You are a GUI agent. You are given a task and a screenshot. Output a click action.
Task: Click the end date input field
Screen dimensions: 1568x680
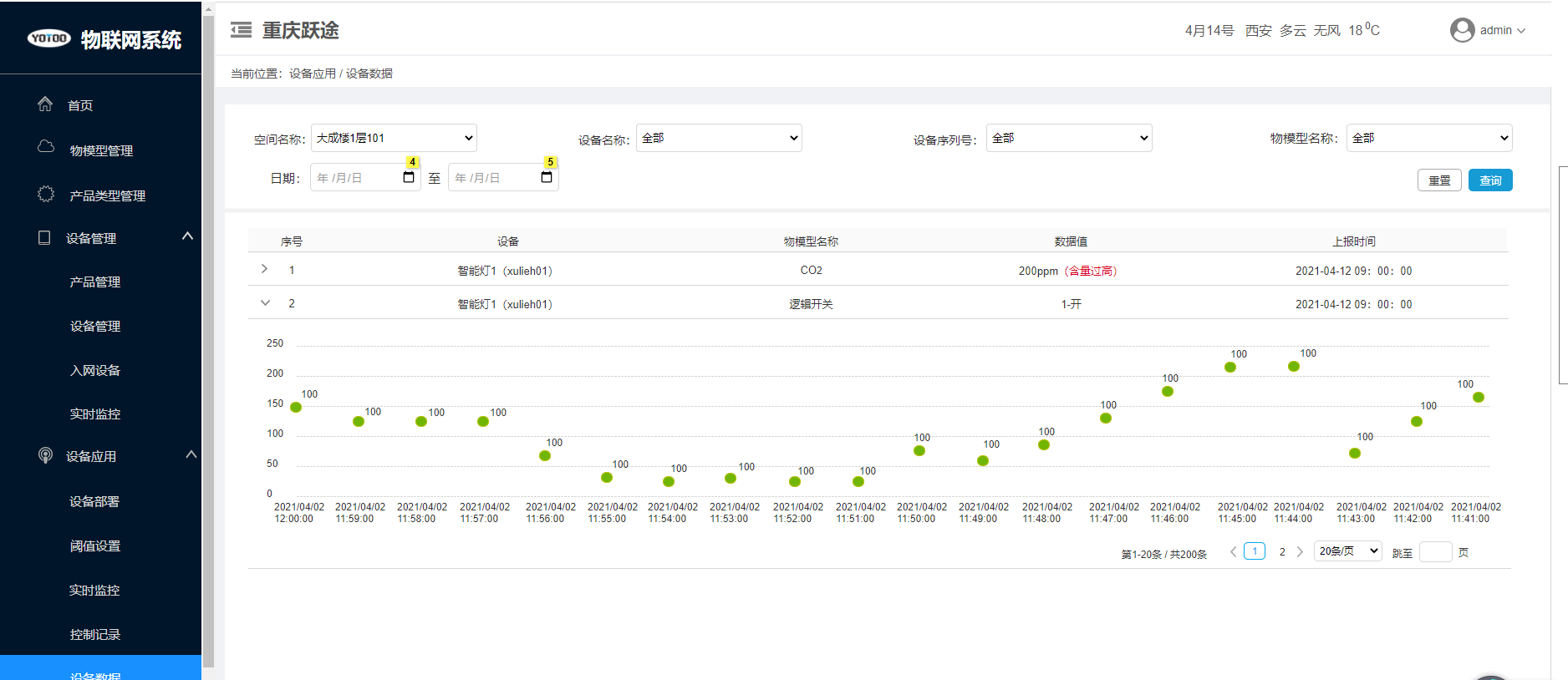coord(503,177)
